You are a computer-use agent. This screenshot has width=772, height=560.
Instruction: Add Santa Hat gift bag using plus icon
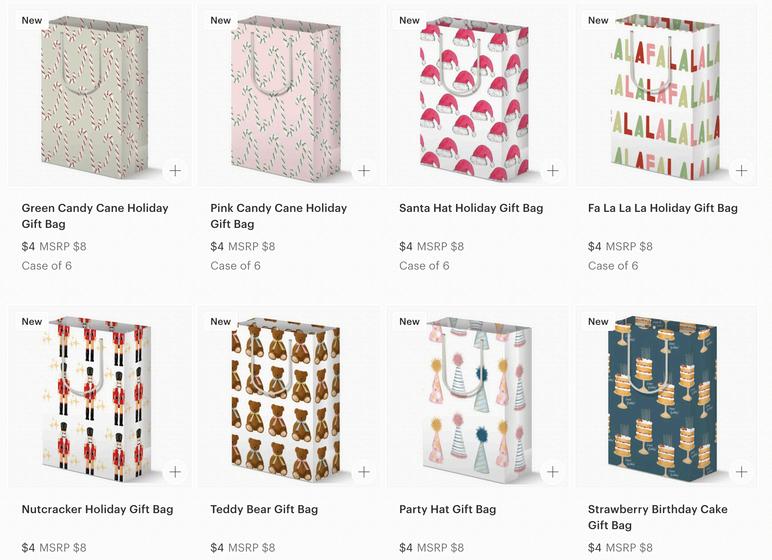(553, 171)
